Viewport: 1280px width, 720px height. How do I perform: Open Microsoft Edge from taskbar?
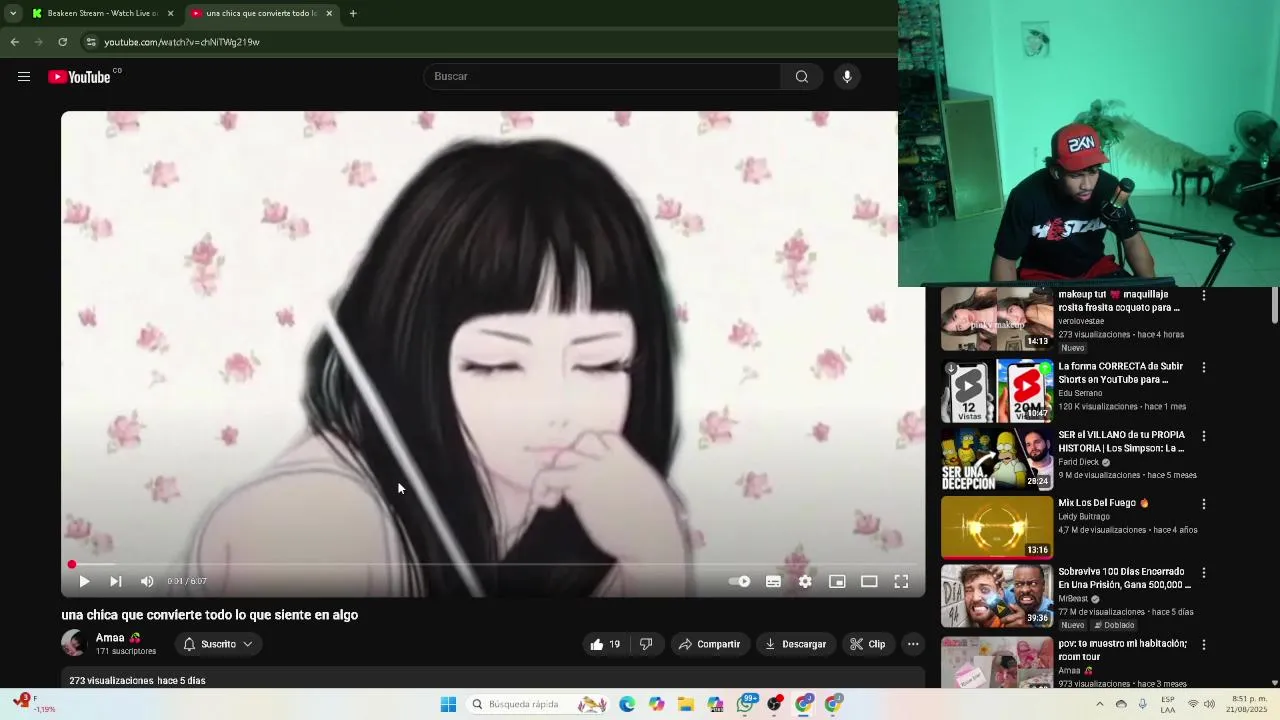click(627, 704)
